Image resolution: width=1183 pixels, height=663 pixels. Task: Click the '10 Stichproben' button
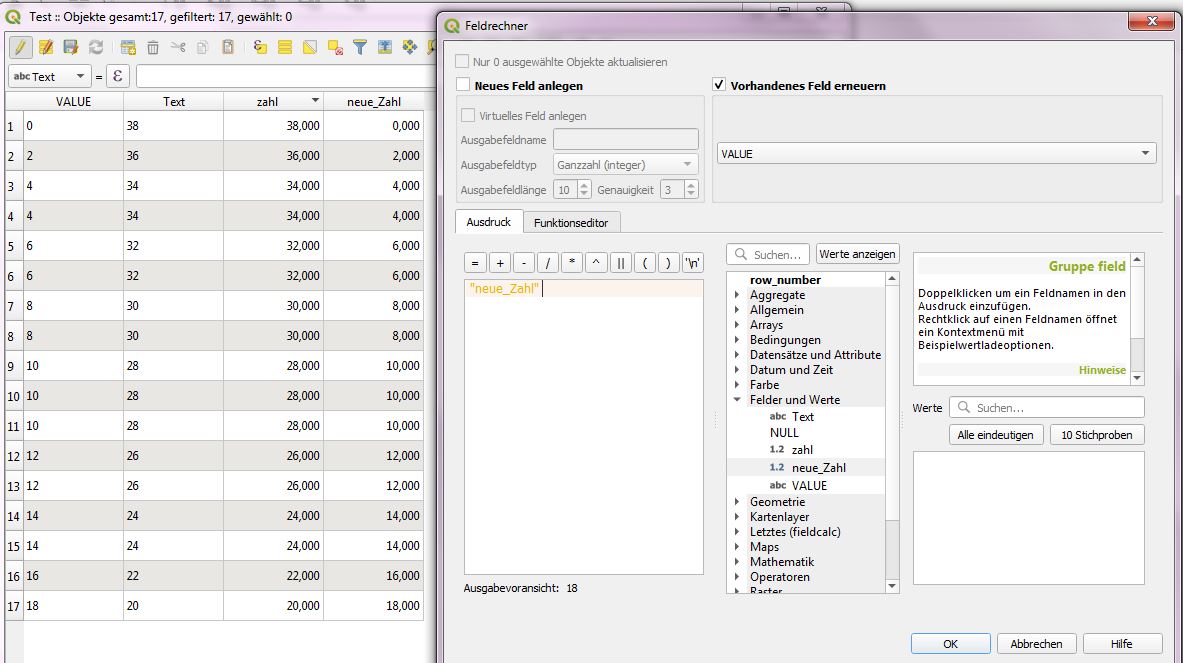point(1096,435)
